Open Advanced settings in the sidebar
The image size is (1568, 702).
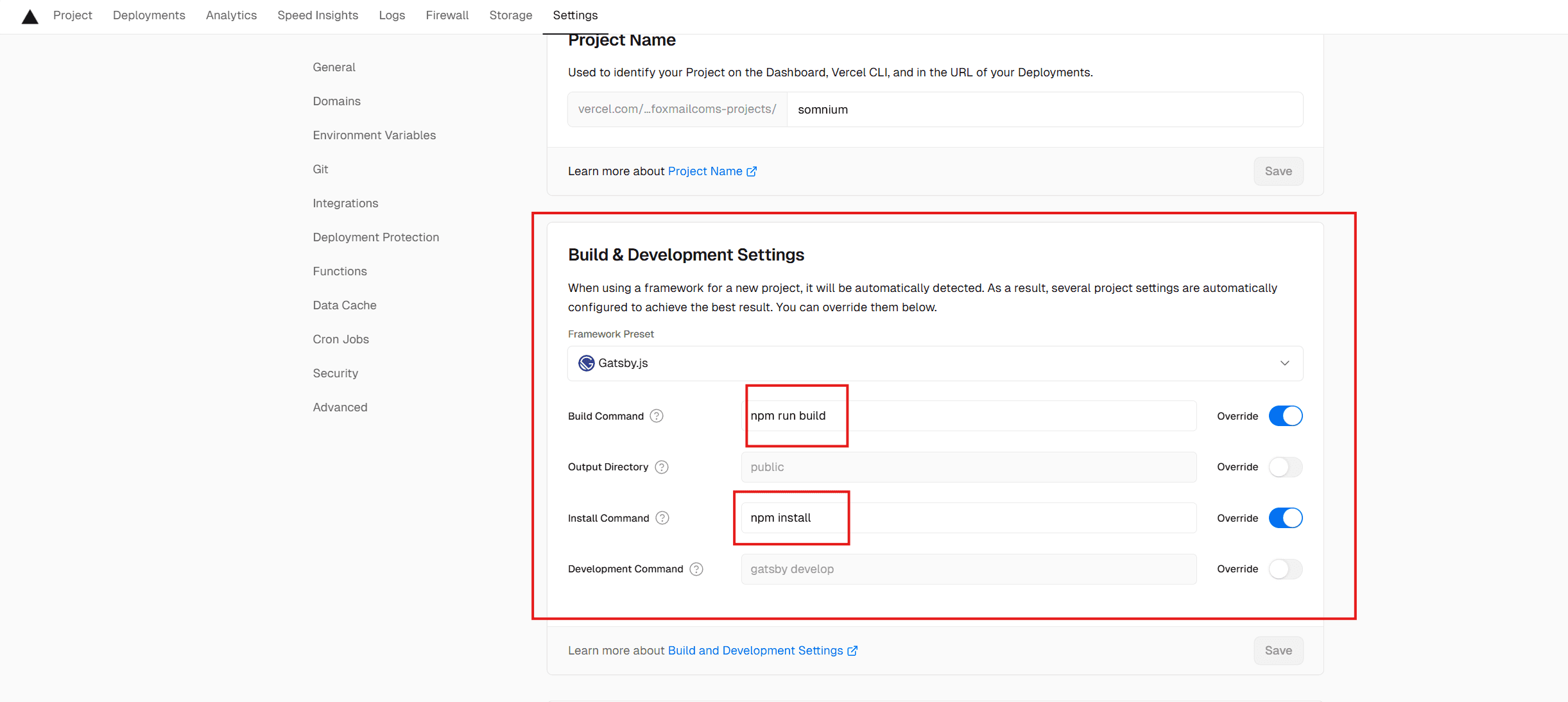pos(340,407)
